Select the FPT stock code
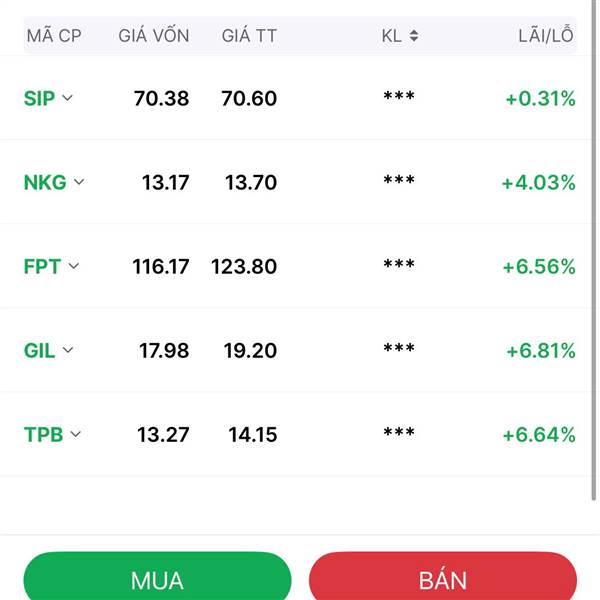 [42, 266]
